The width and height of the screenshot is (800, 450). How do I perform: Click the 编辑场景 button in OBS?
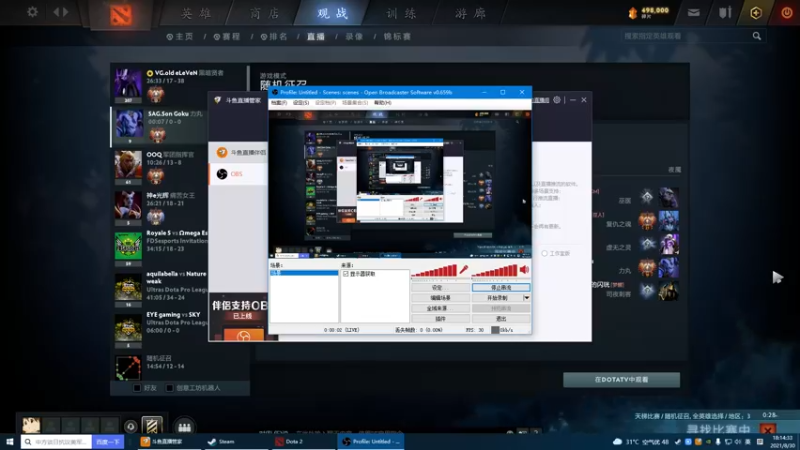(x=440, y=297)
